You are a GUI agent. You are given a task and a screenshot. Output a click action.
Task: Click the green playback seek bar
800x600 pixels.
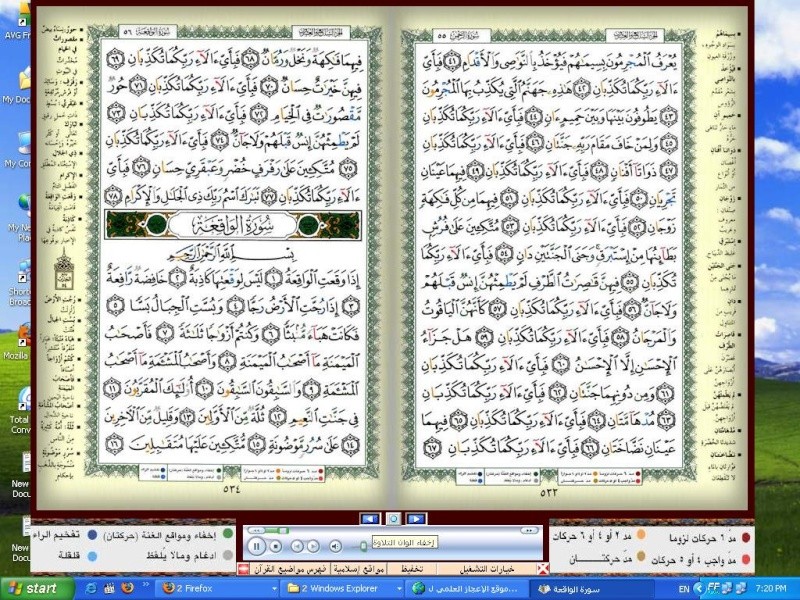(x=276, y=531)
